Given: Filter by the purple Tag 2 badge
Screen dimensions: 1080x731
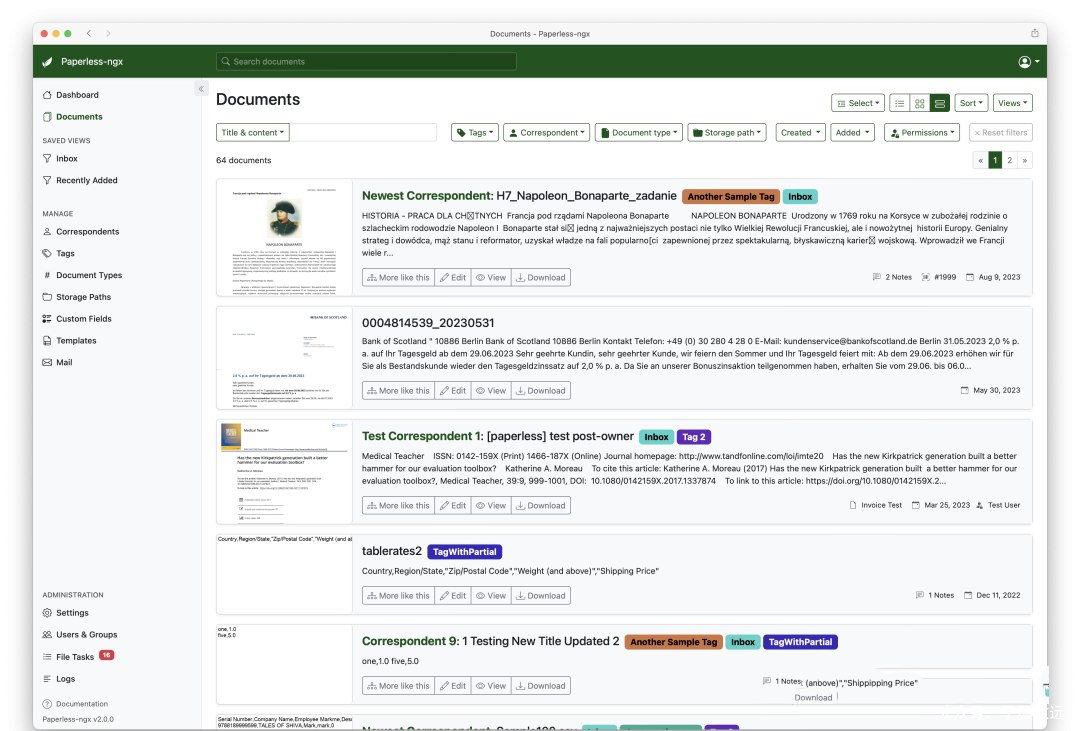Looking at the screenshot, I should point(694,437).
